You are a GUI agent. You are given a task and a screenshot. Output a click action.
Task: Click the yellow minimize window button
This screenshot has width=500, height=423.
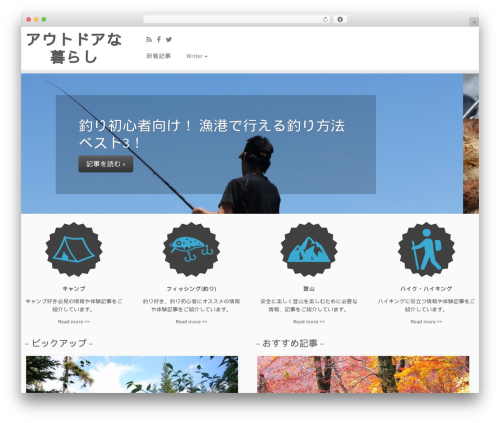coord(36,19)
